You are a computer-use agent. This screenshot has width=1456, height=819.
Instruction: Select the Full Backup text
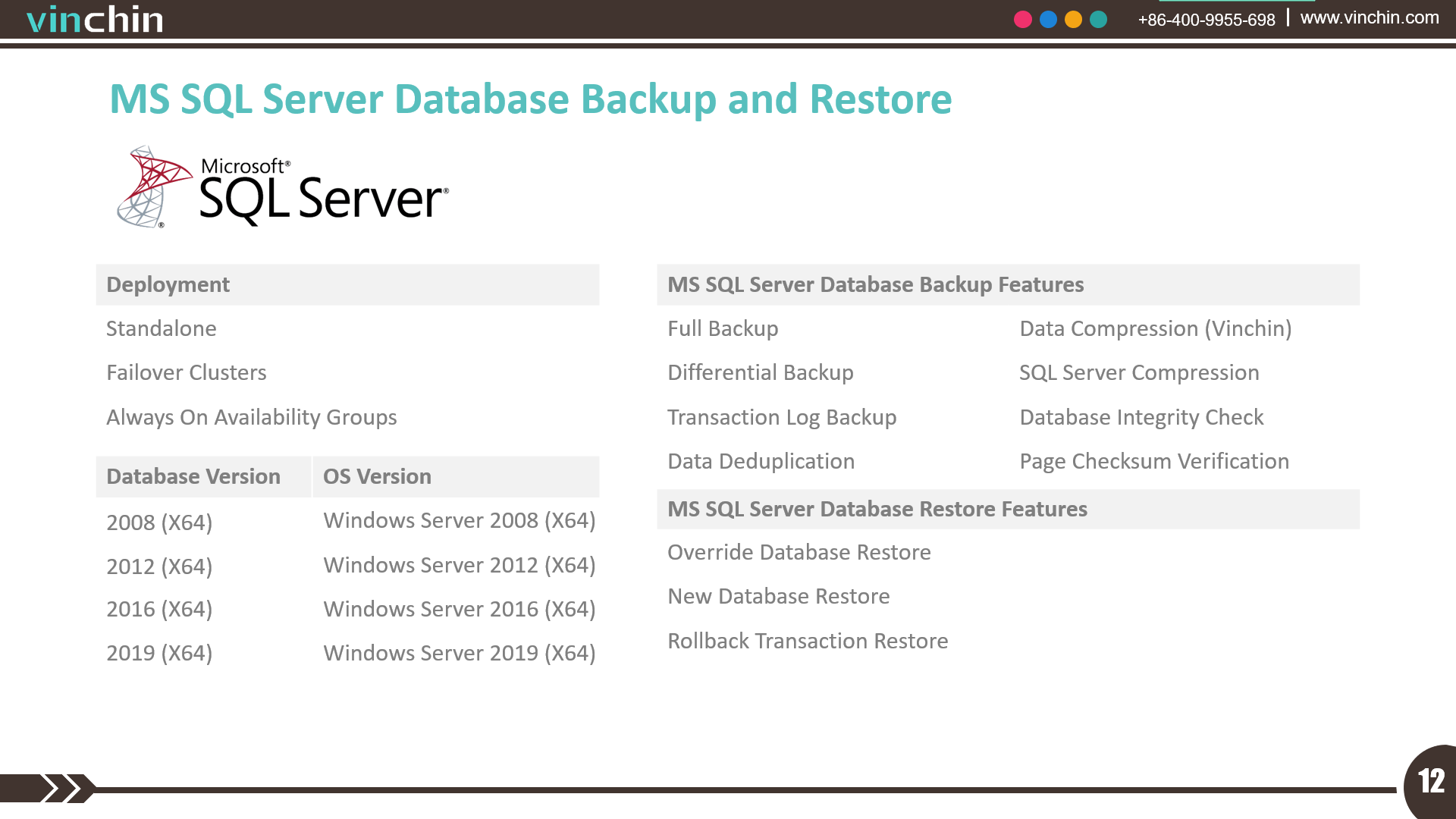(723, 328)
